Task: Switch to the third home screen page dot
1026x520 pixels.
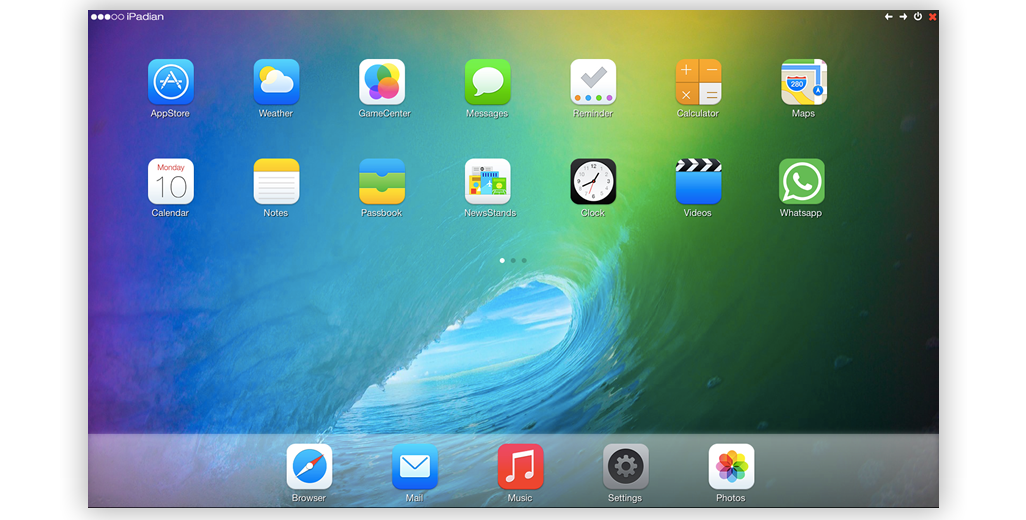Action: click(x=524, y=260)
